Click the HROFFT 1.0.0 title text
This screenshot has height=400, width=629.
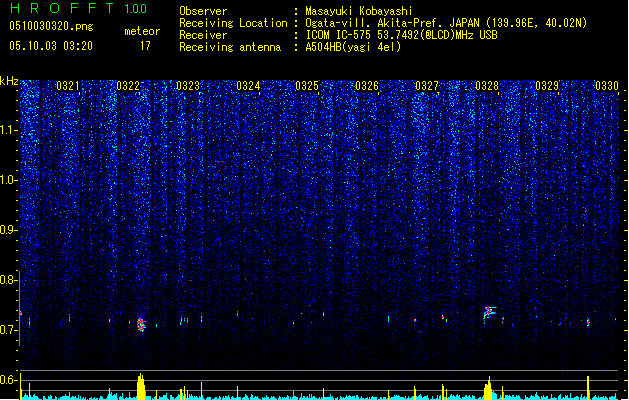point(78,8)
